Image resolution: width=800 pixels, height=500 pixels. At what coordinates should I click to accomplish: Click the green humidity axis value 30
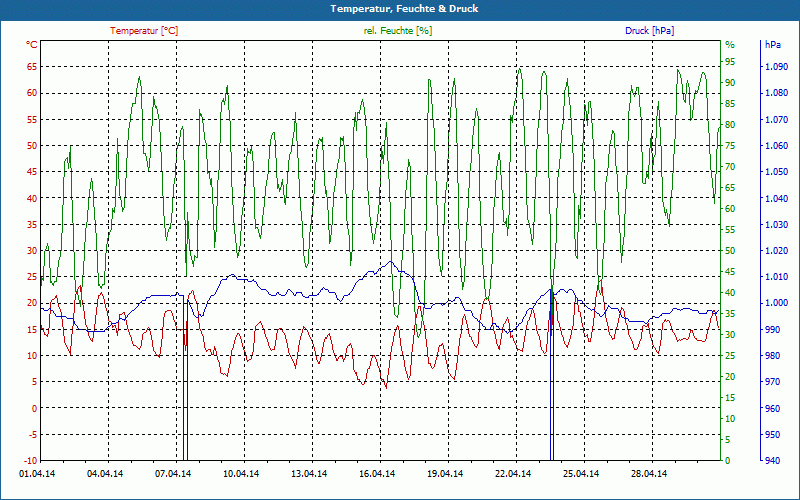pyautogui.click(x=730, y=335)
